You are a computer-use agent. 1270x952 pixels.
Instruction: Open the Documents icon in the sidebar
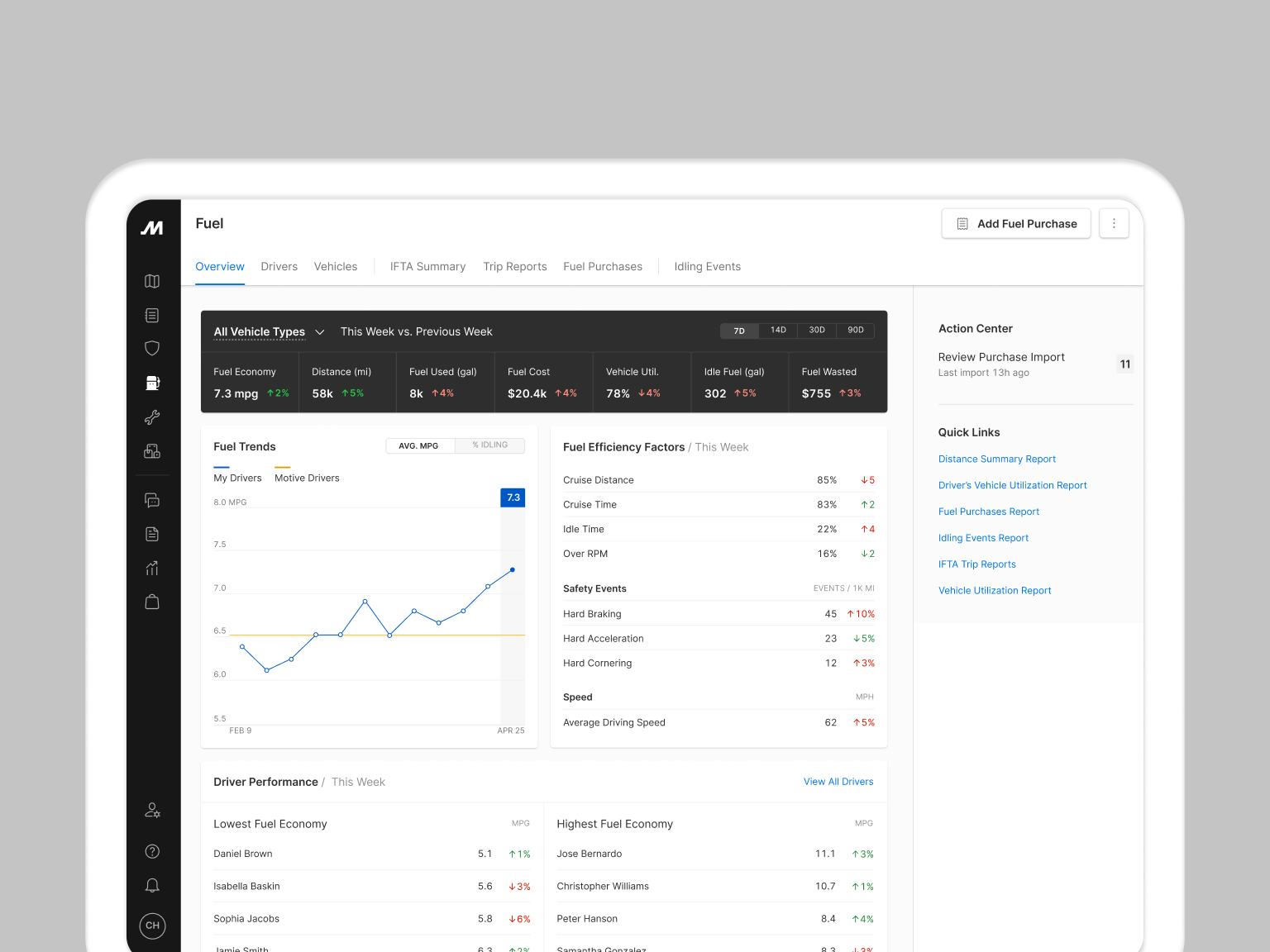152,534
